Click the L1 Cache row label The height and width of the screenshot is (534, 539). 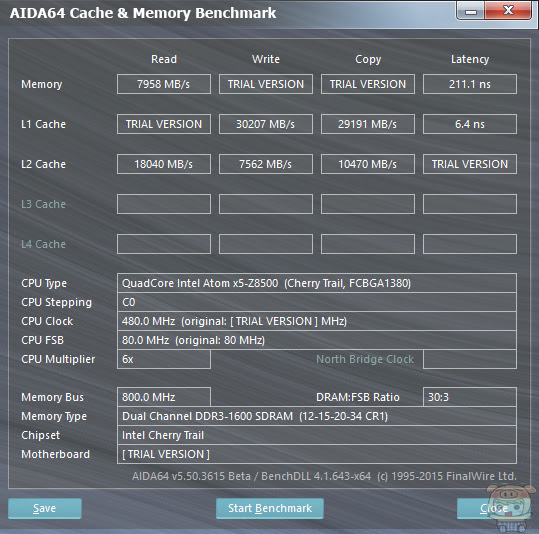point(43,124)
